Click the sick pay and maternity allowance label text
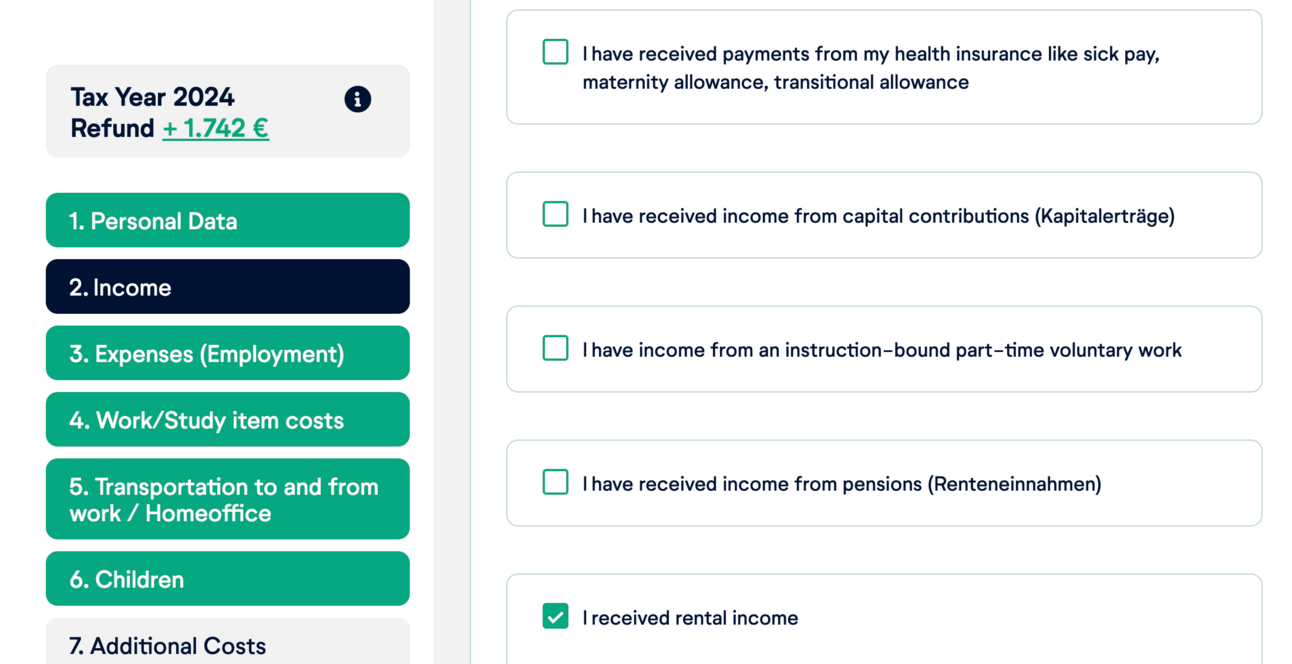This screenshot has height=664, width=1292. (x=870, y=68)
